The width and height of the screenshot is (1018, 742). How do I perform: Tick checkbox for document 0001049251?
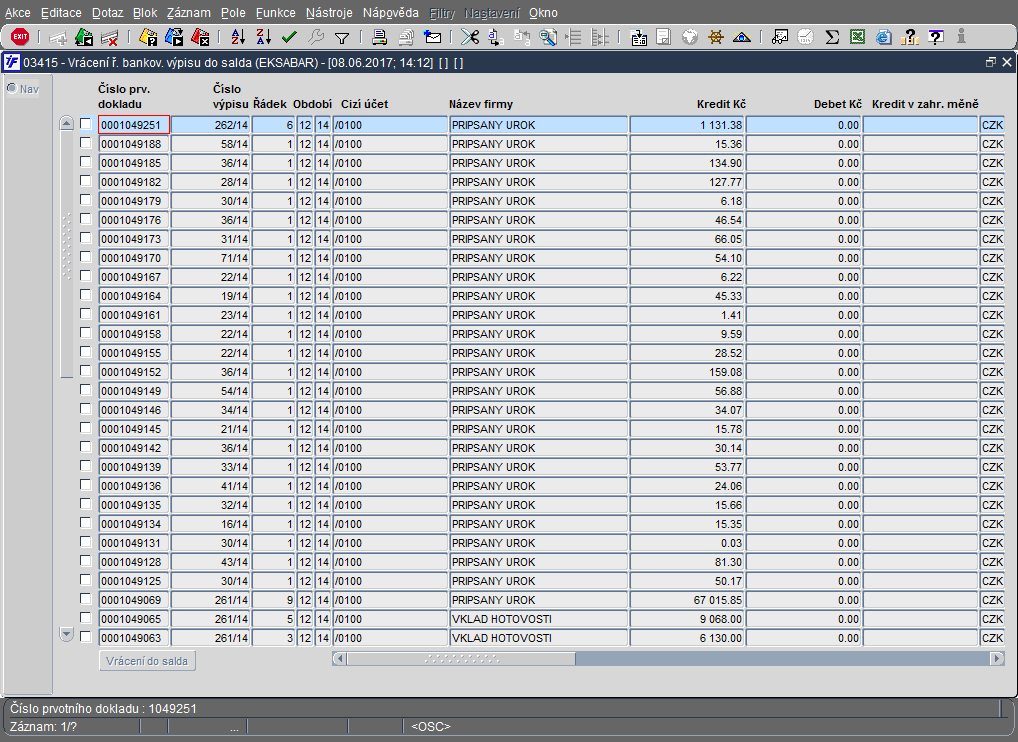[x=86, y=124]
